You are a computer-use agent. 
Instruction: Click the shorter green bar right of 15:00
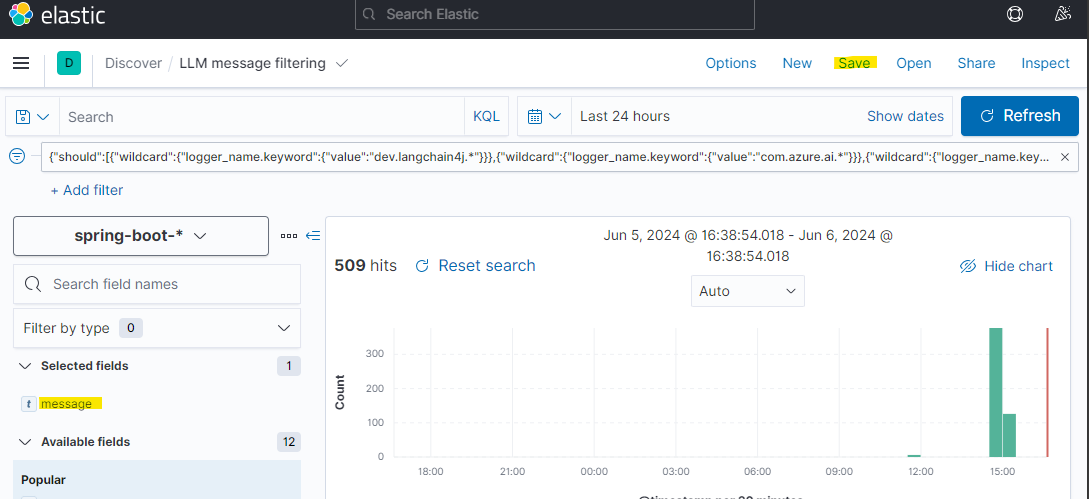click(1009, 435)
